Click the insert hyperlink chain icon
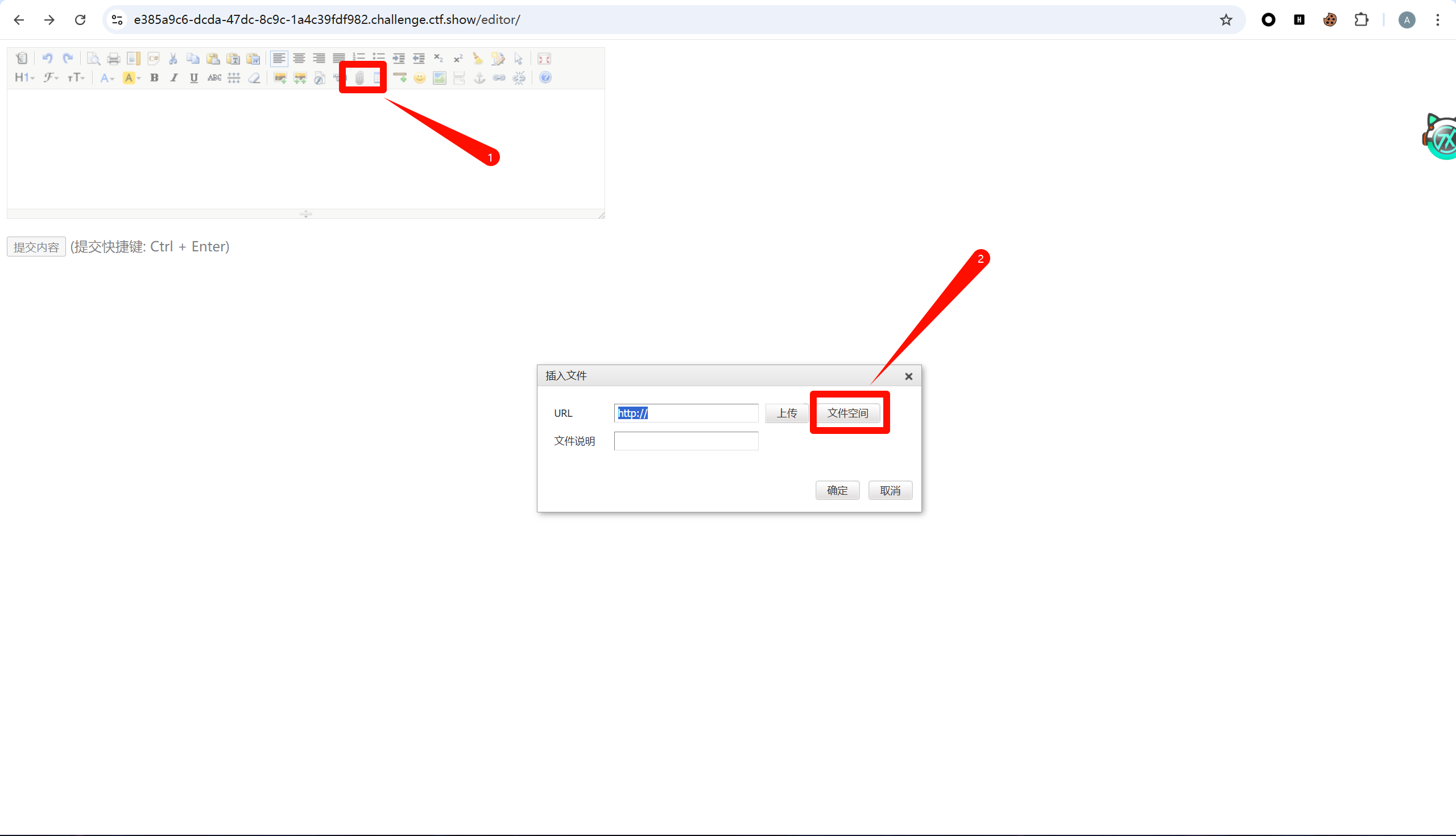1456x836 pixels. tap(499, 78)
